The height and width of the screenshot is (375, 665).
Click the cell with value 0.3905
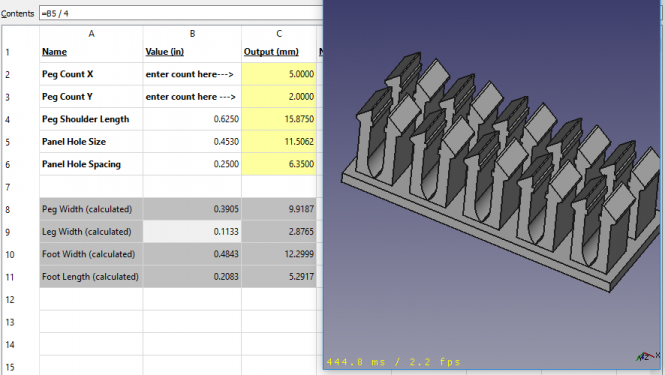192,209
